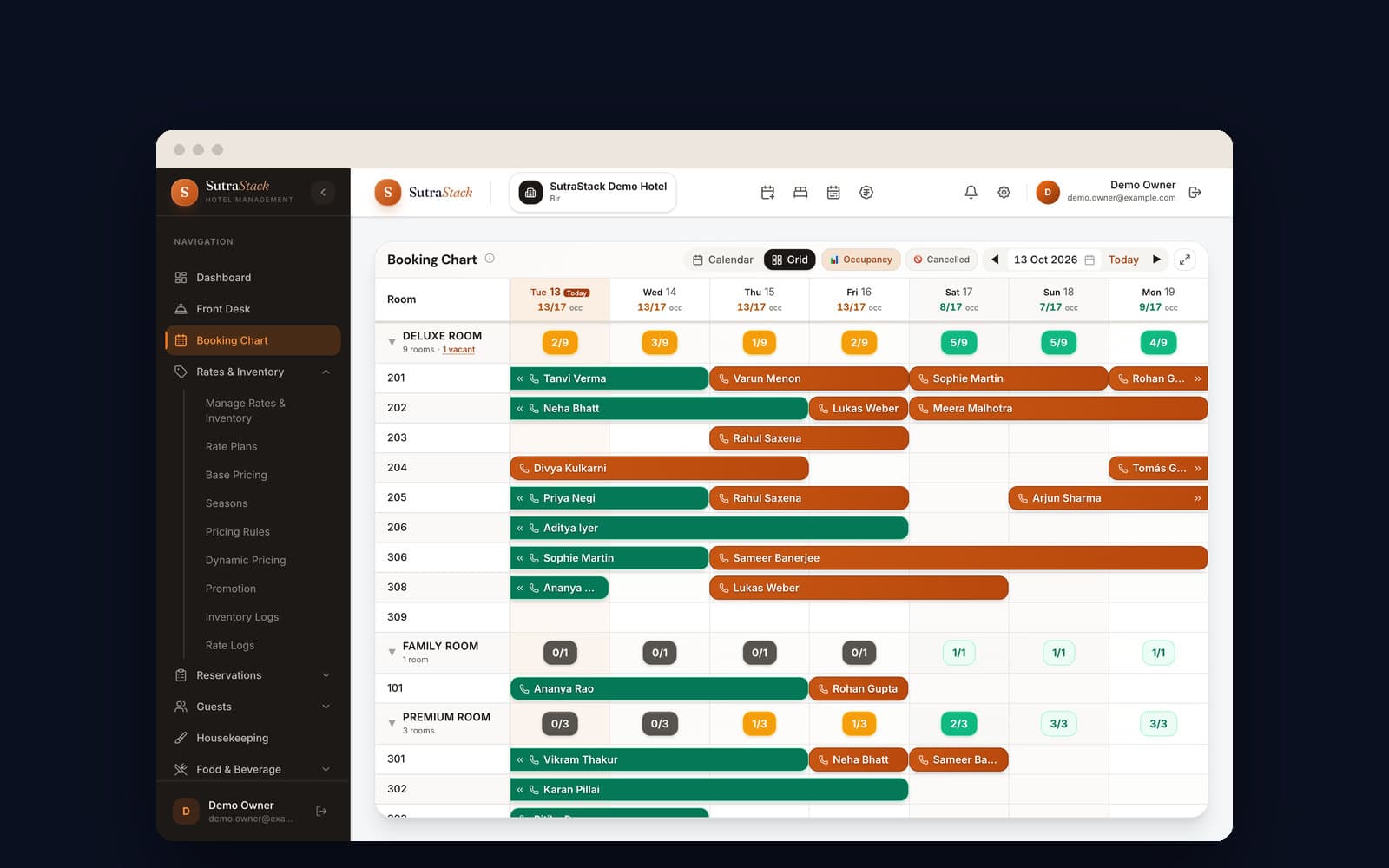The image size is (1389, 868).
Task: Click Deluxe Room 4/9 badge for Mon 19
Action: (1158, 343)
